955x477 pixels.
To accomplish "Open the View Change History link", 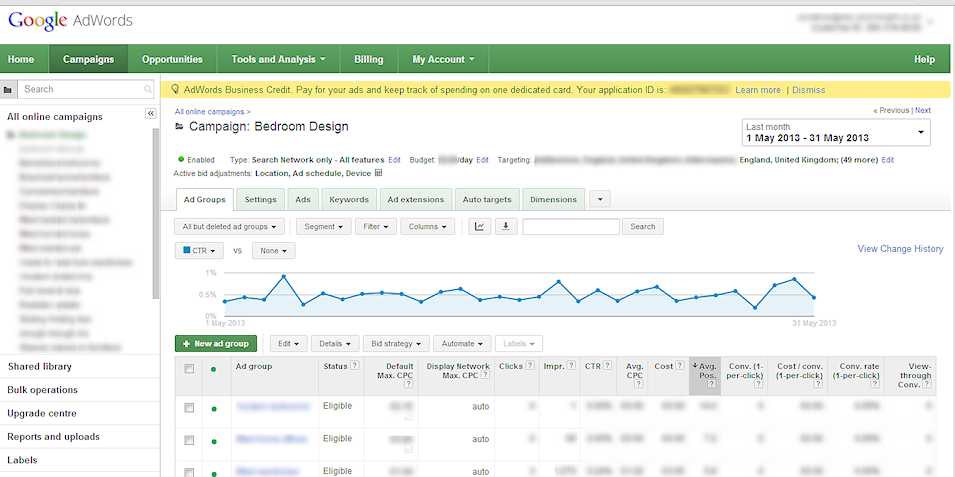I will [x=900, y=249].
